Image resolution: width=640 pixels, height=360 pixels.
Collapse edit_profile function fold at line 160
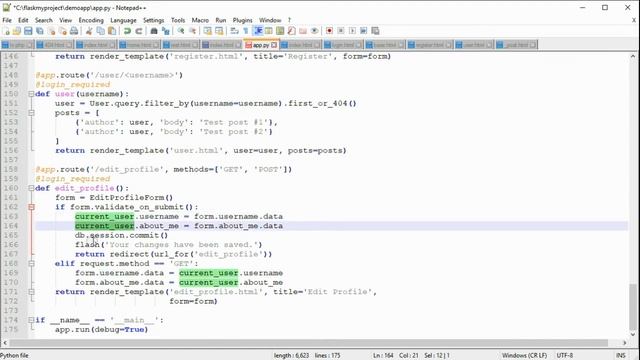pos(31,188)
